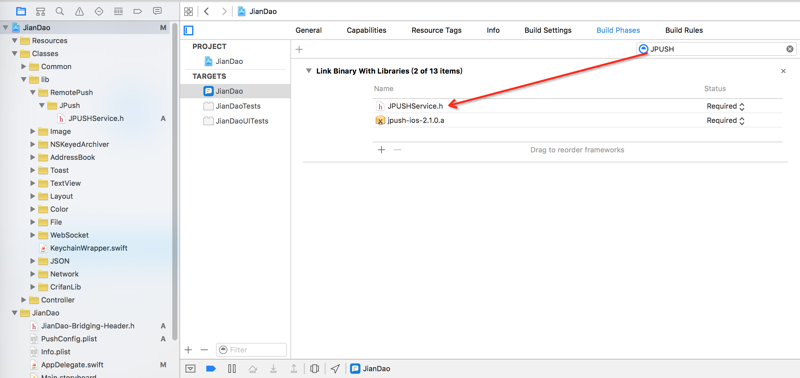Switch to the Build Settings tab

pos(548,30)
